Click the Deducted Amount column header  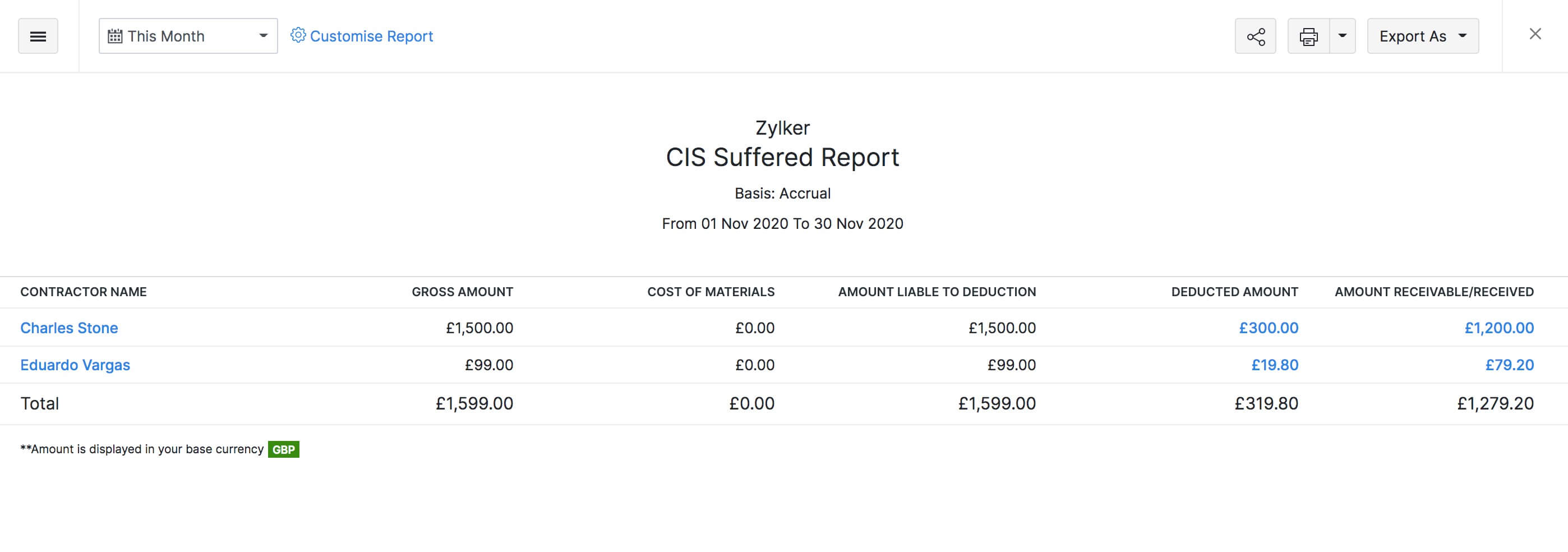coord(1234,292)
